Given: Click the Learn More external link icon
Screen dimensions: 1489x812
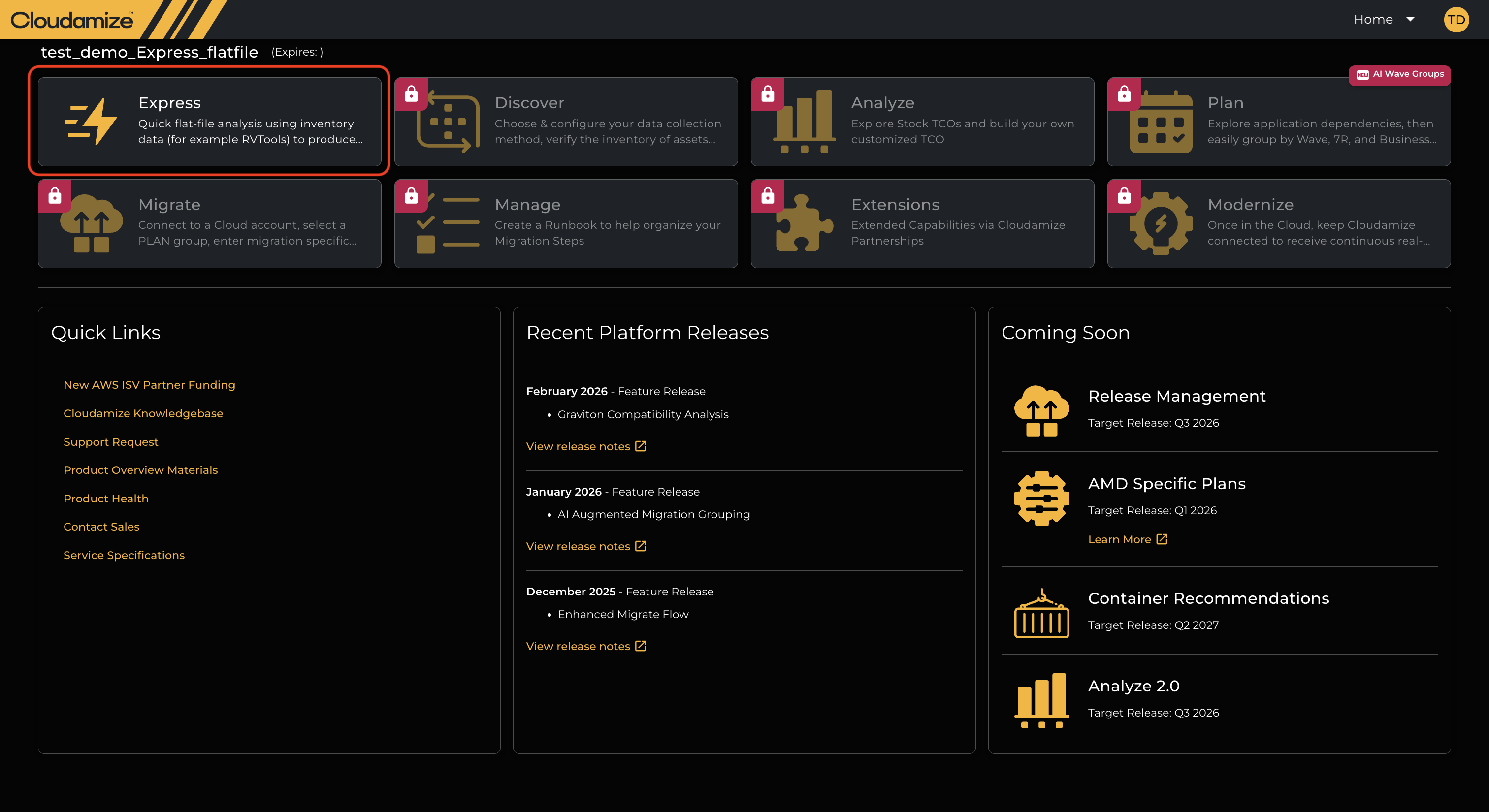Looking at the screenshot, I should tap(1162, 539).
